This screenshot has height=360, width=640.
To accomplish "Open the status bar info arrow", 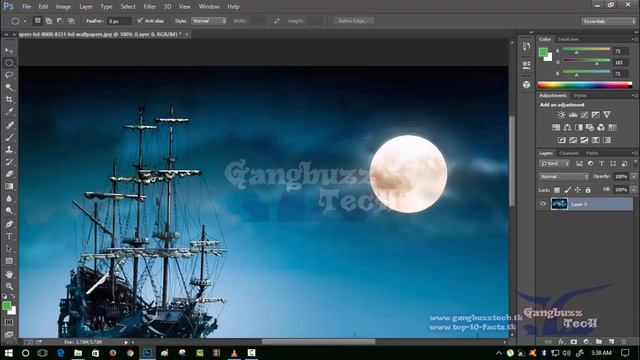I will point(127,342).
